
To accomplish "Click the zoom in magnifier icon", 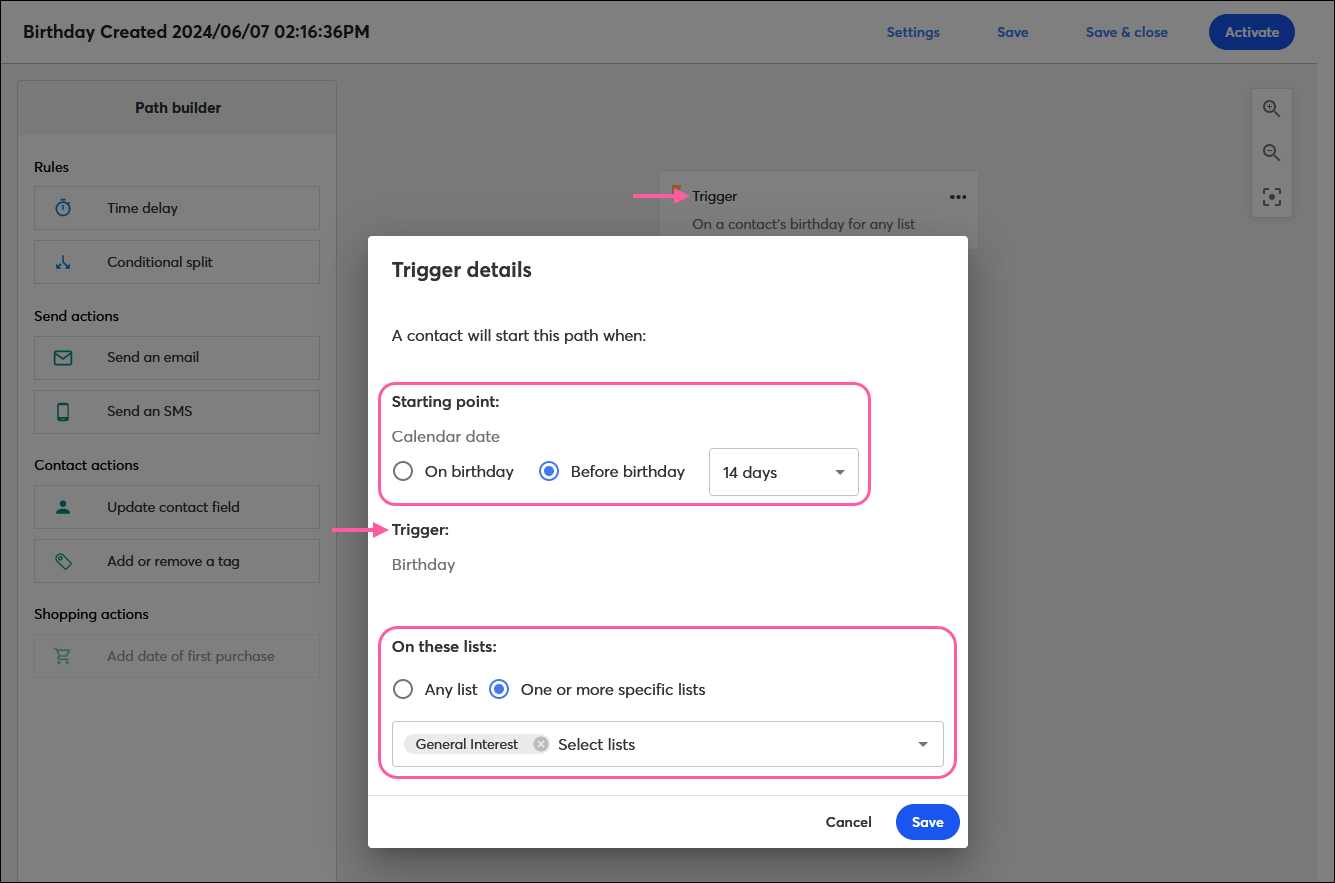I will click(x=1271, y=108).
